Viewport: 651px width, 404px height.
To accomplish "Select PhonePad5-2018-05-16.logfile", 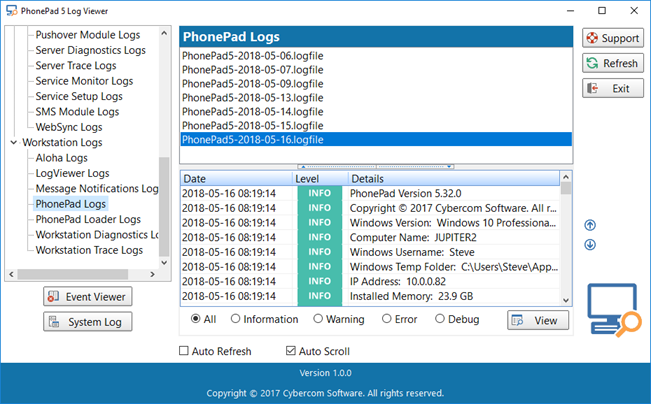I will click(x=376, y=140).
